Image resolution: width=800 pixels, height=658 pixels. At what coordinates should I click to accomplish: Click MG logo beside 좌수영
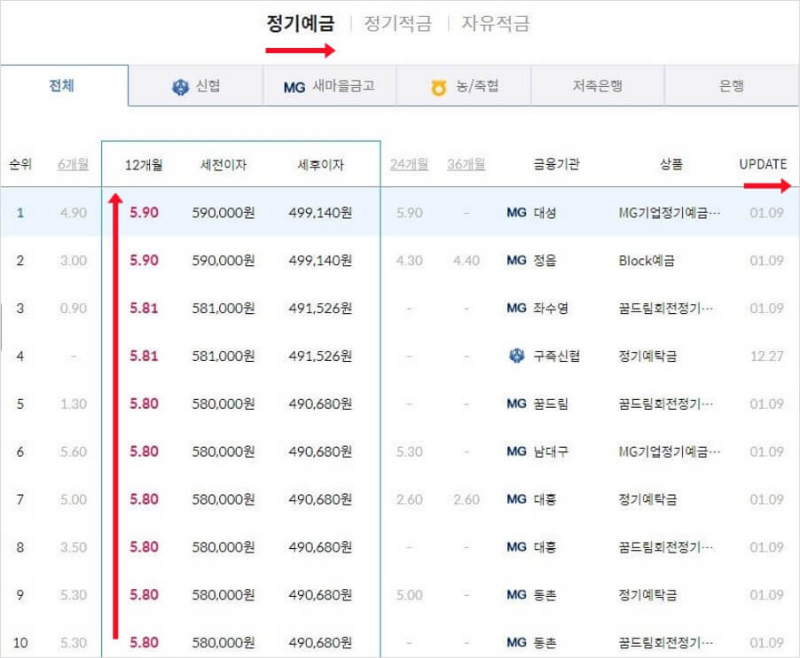516,308
